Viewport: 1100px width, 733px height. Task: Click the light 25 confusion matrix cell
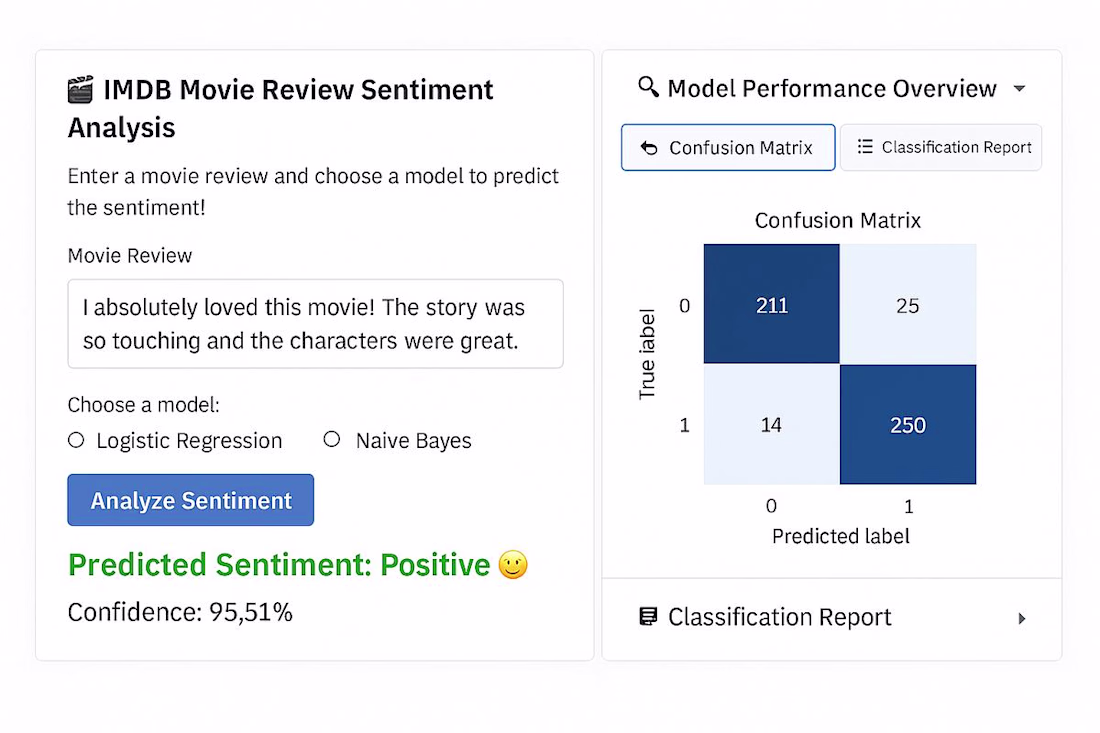(908, 304)
